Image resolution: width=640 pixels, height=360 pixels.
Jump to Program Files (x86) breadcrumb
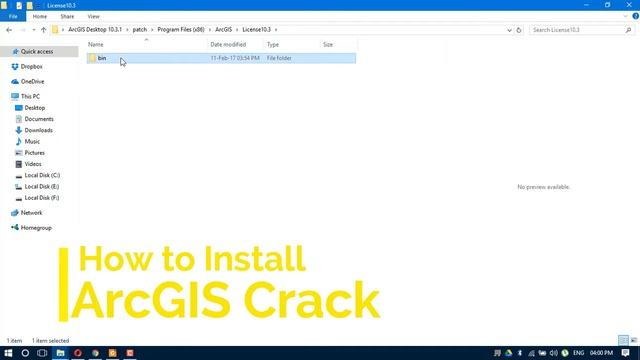pos(181,30)
